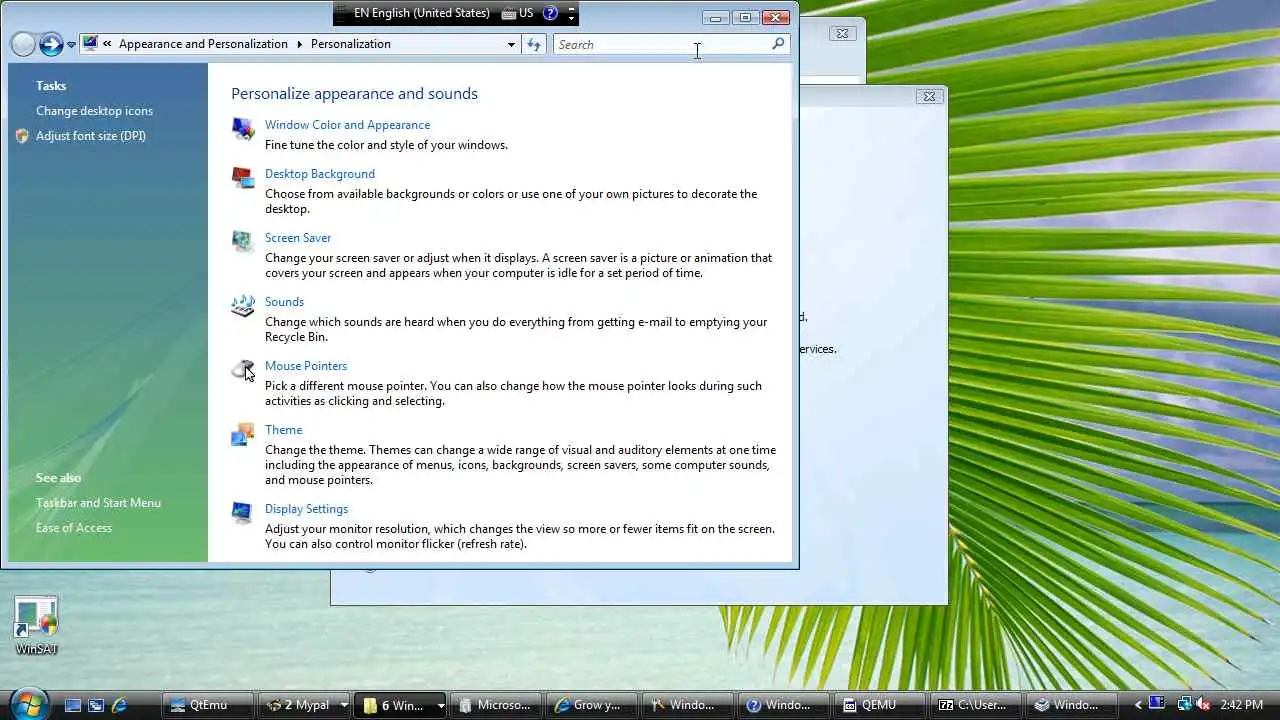Click the Sounds music-note icon

243,306
